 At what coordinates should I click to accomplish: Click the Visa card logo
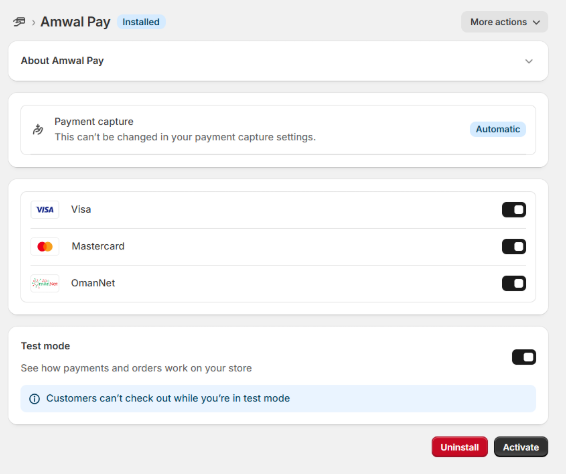[45, 210]
